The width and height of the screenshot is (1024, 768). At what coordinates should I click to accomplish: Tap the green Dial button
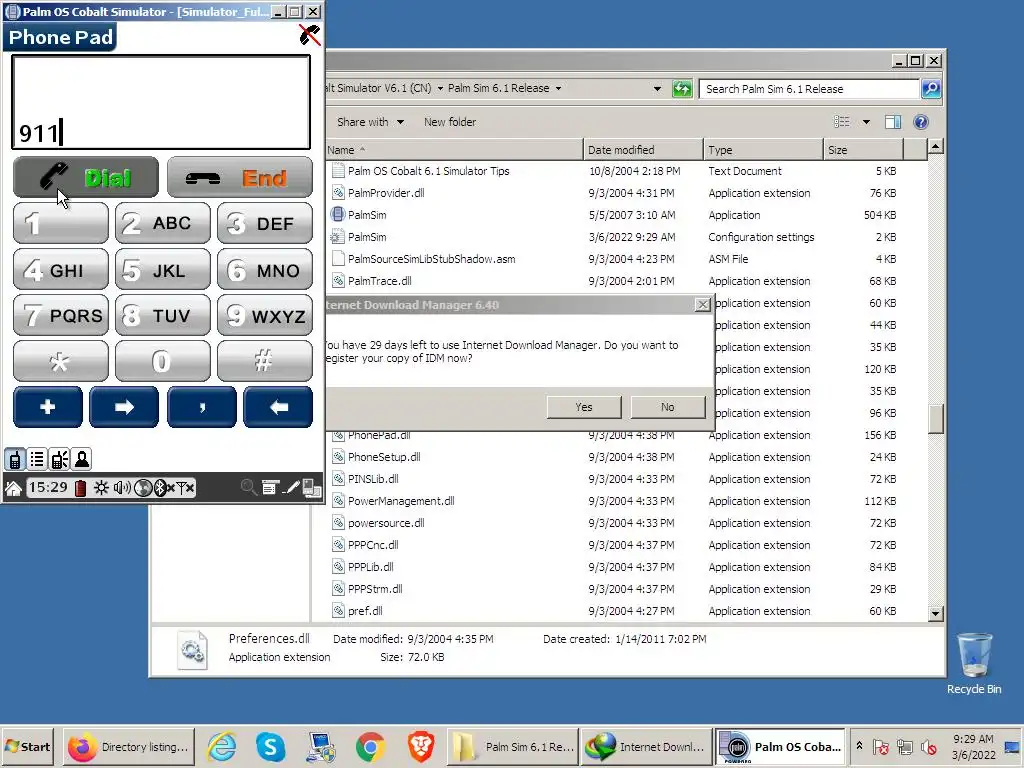point(86,177)
